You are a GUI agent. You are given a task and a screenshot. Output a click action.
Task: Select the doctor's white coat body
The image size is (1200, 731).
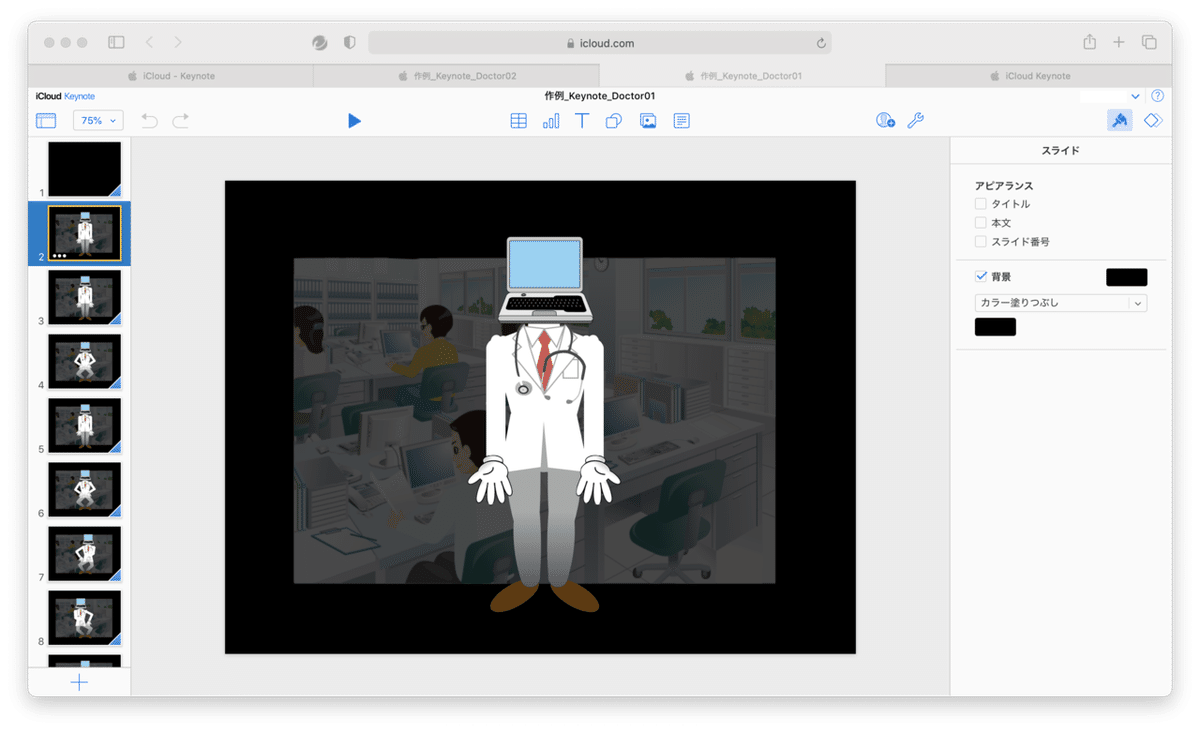point(544,400)
